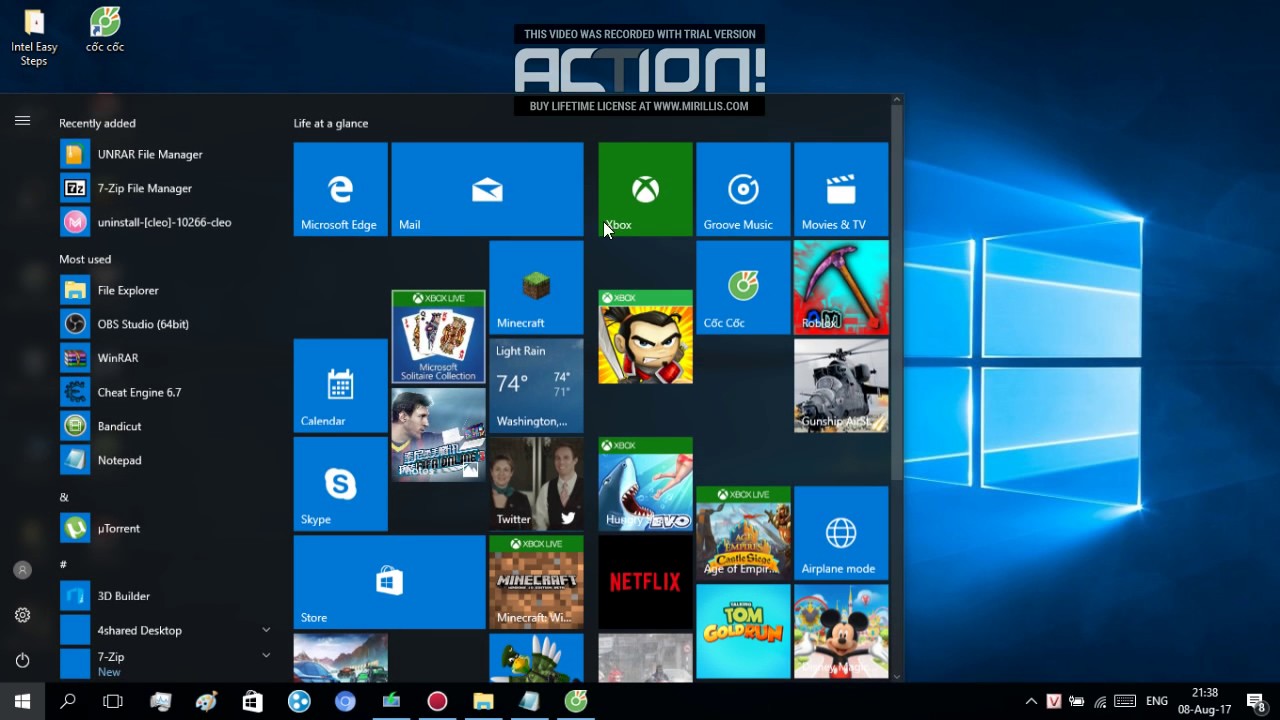Image resolution: width=1280 pixels, height=720 pixels.
Task: Open cốc cốc desktop shortcut
Action: 105,30
